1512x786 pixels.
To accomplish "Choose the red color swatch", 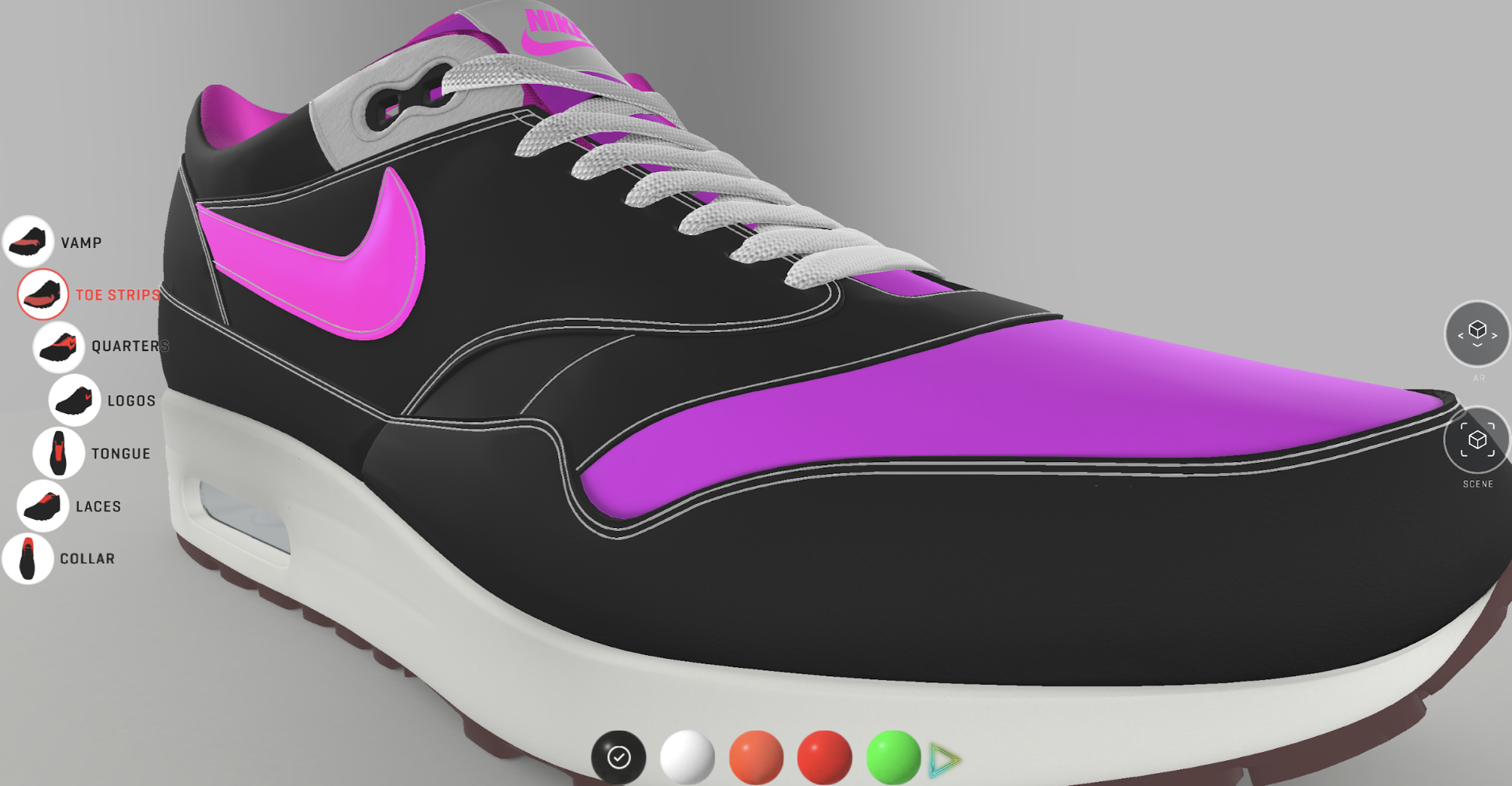I will (824, 757).
